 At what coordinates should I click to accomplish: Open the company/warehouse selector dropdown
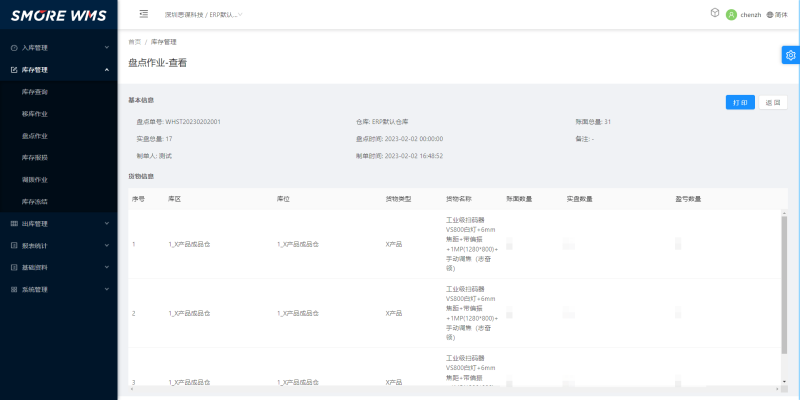click(x=204, y=14)
